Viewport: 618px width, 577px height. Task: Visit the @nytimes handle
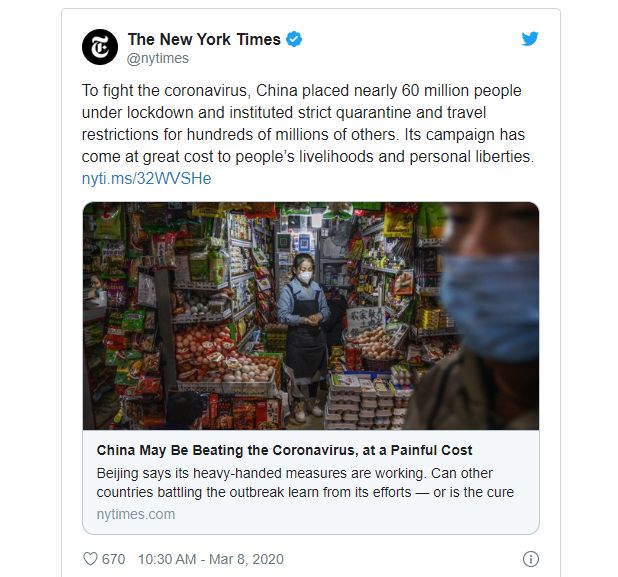point(158,58)
